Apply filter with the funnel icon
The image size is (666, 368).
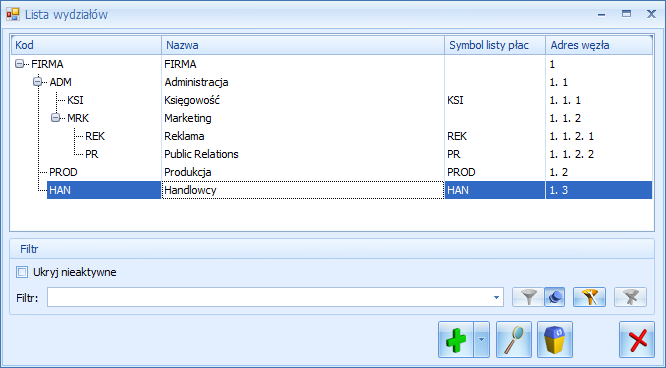tap(528, 297)
